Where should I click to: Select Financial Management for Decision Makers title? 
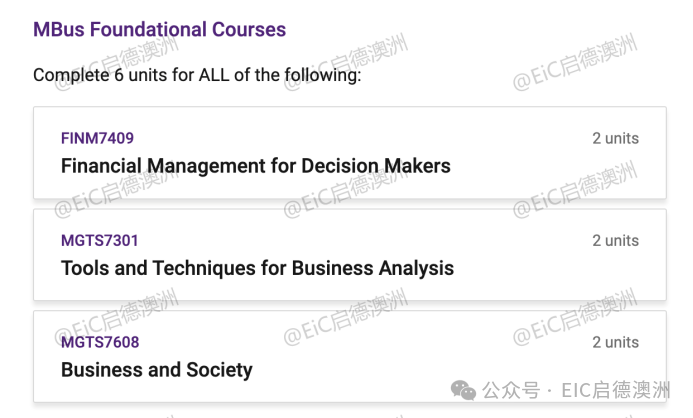[x=255, y=166]
